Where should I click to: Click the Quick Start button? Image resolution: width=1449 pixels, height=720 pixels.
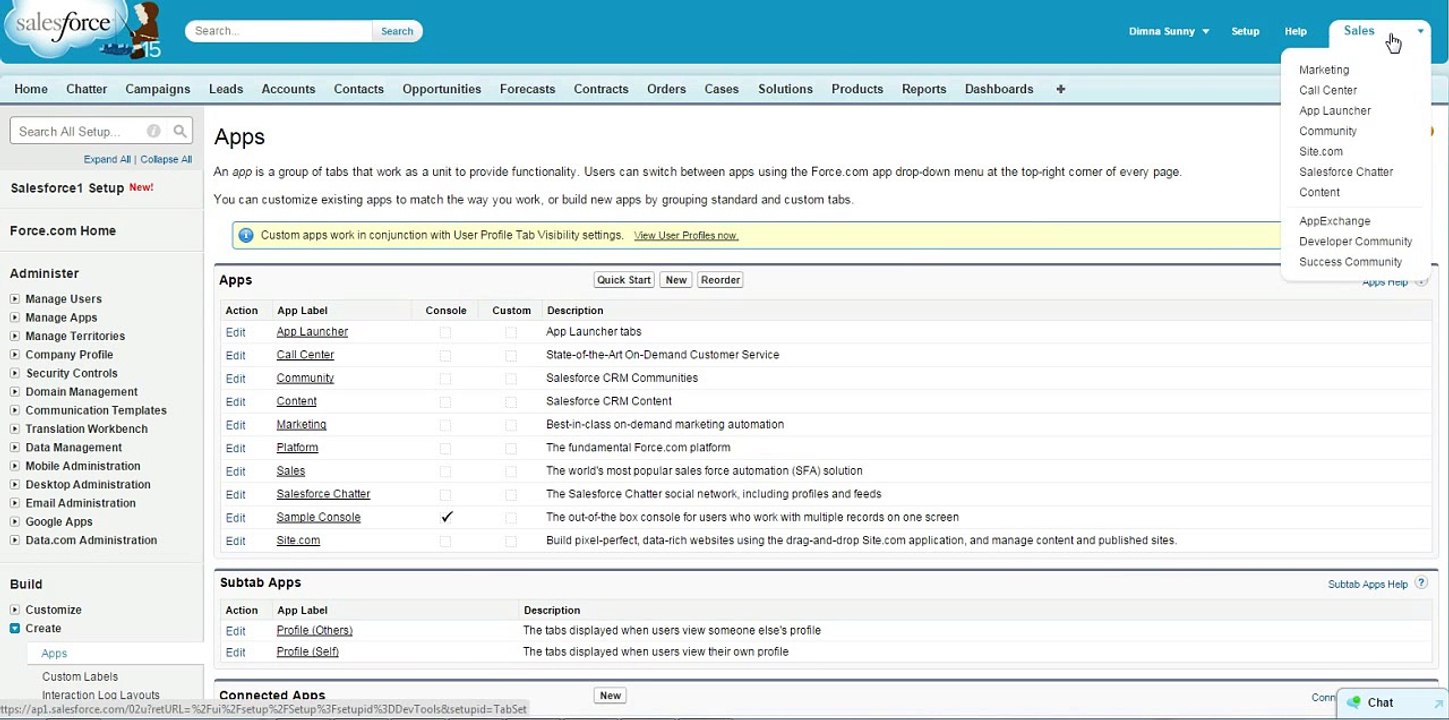(x=624, y=280)
